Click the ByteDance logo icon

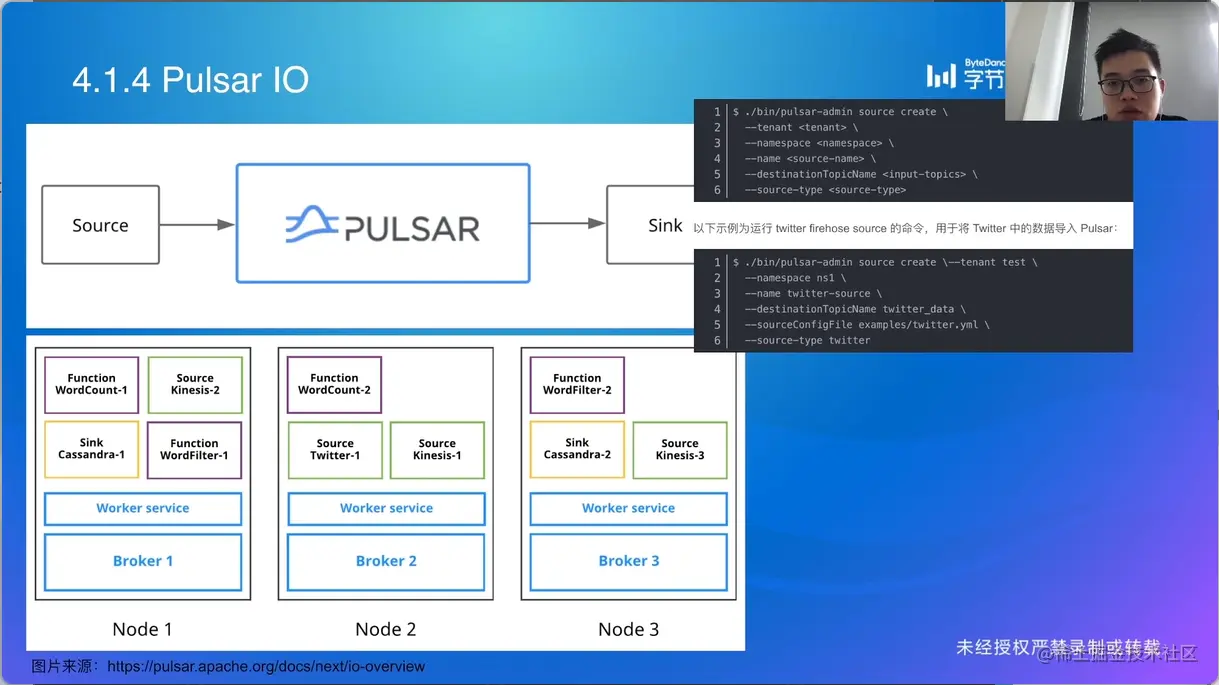pos(940,76)
